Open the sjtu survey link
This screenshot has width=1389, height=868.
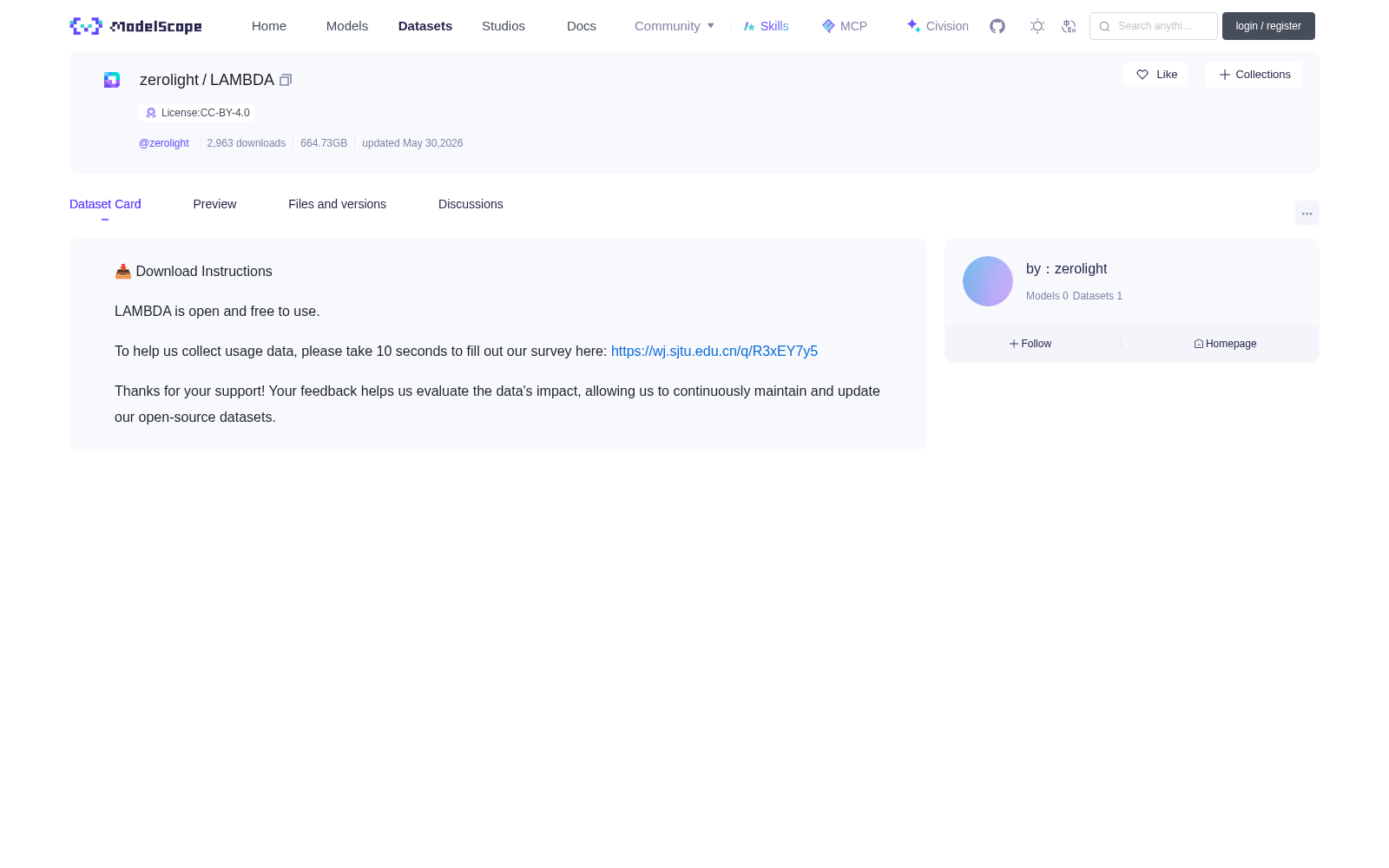pos(714,351)
